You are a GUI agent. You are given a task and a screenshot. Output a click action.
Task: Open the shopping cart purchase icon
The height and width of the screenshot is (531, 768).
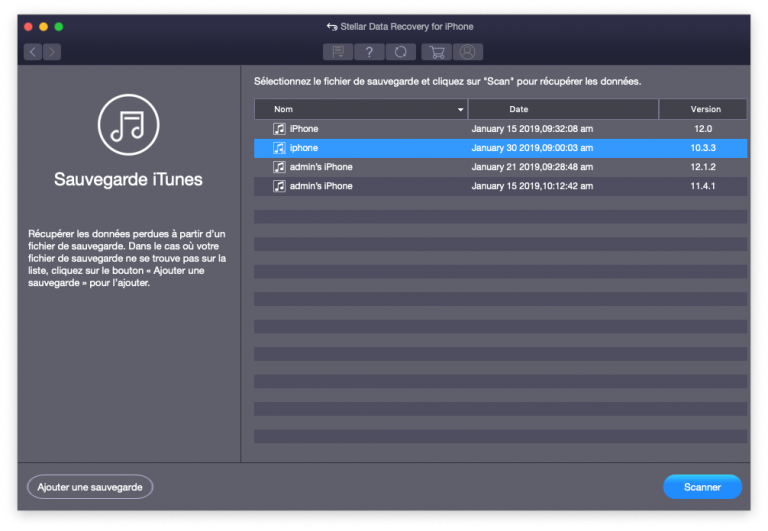(x=436, y=51)
